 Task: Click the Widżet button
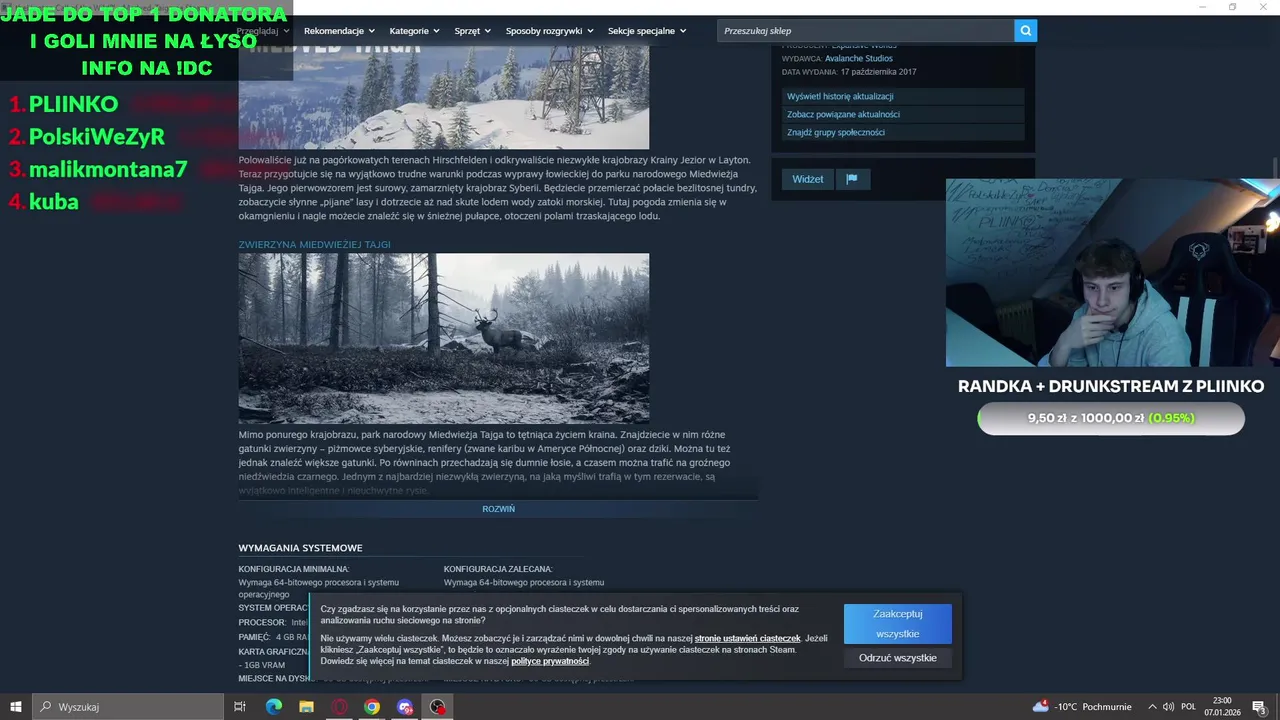807,179
